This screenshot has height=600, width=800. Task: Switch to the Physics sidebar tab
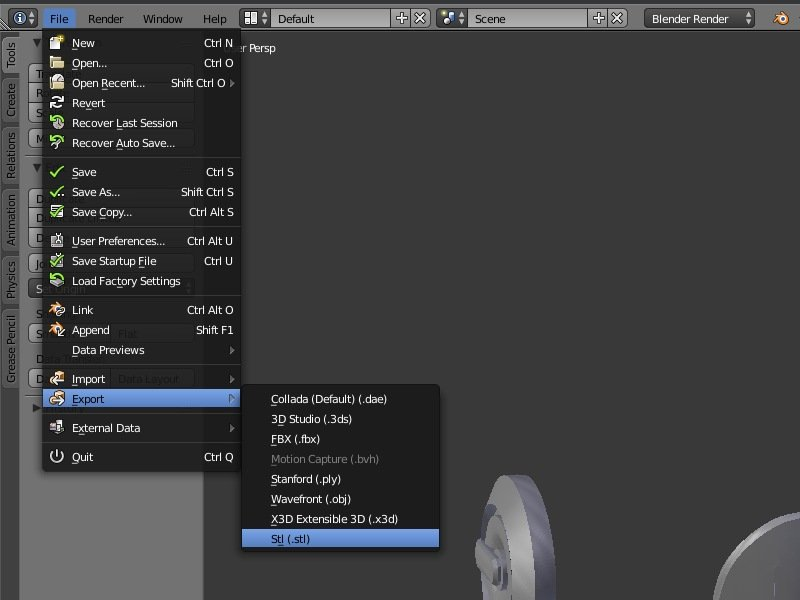11,280
